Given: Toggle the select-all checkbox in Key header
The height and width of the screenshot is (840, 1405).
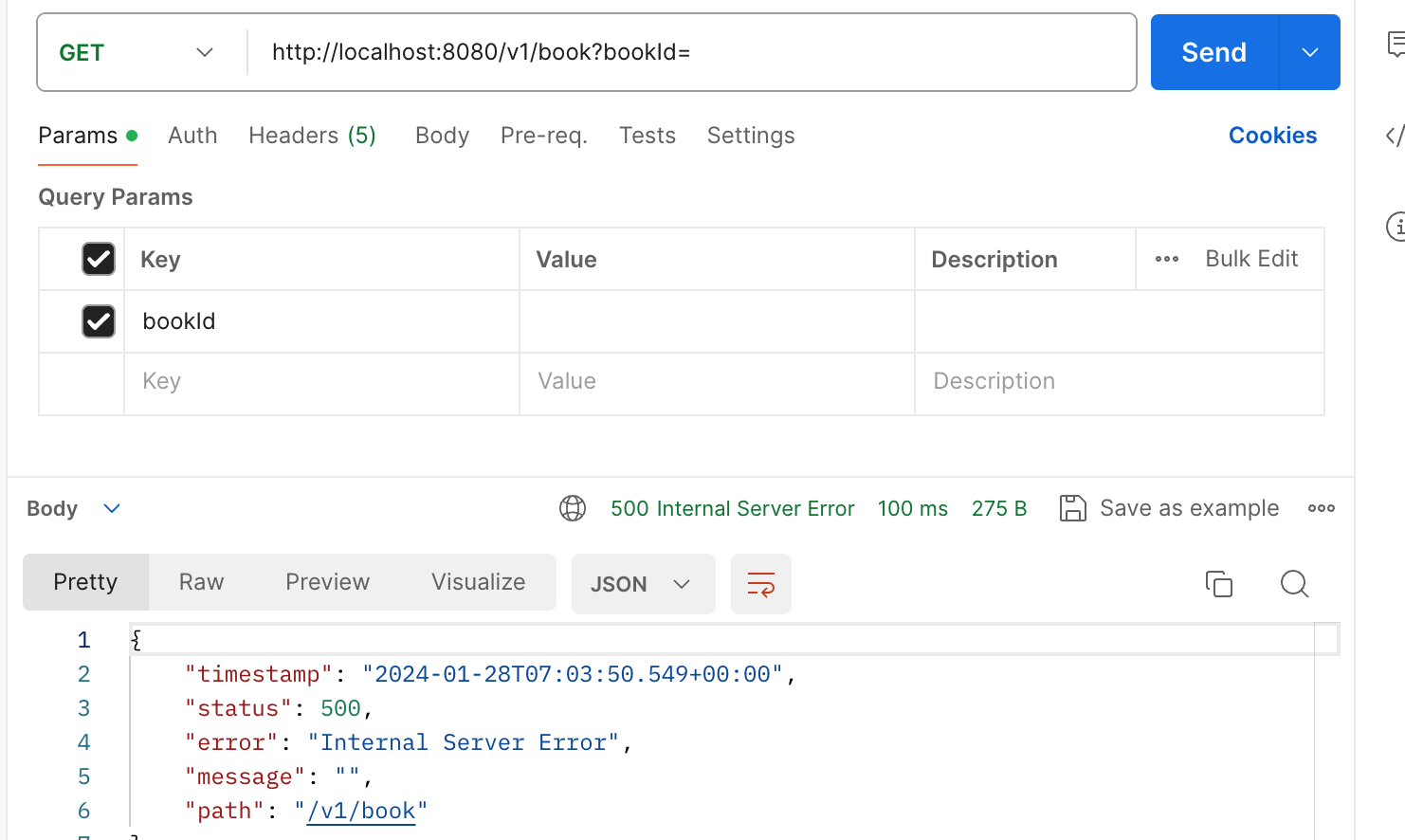Looking at the screenshot, I should (99, 259).
